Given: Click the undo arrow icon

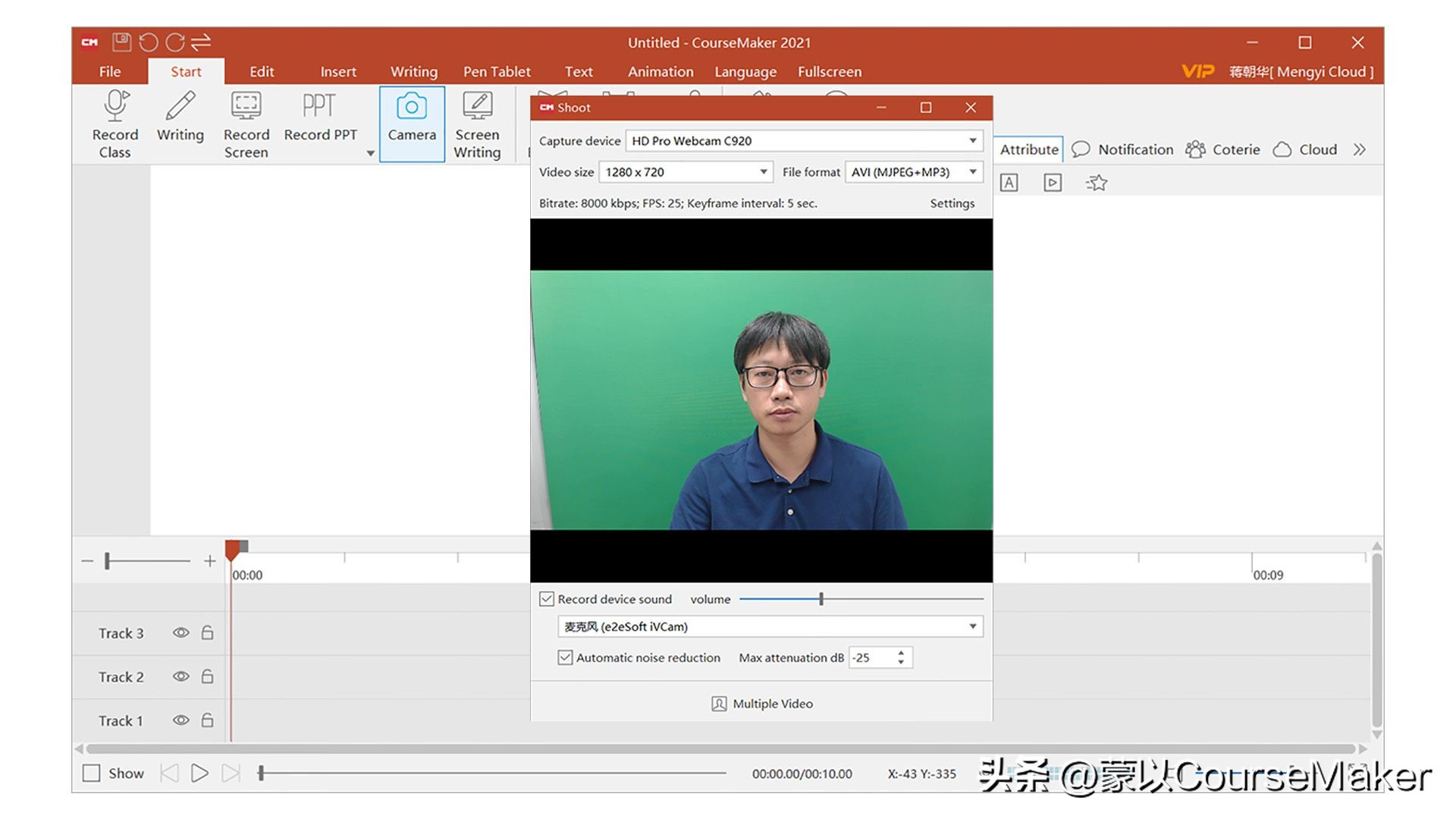Looking at the screenshot, I should [149, 42].
